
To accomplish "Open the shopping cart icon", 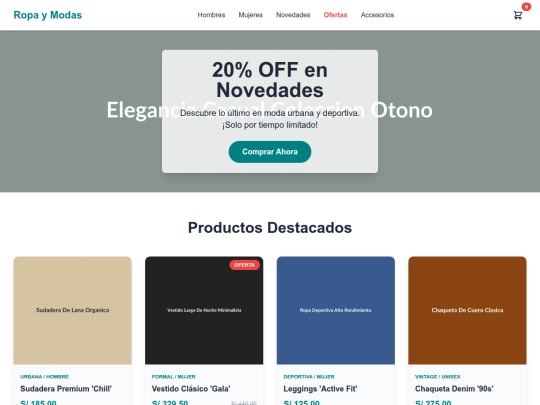I will click(x=518, y=15).
